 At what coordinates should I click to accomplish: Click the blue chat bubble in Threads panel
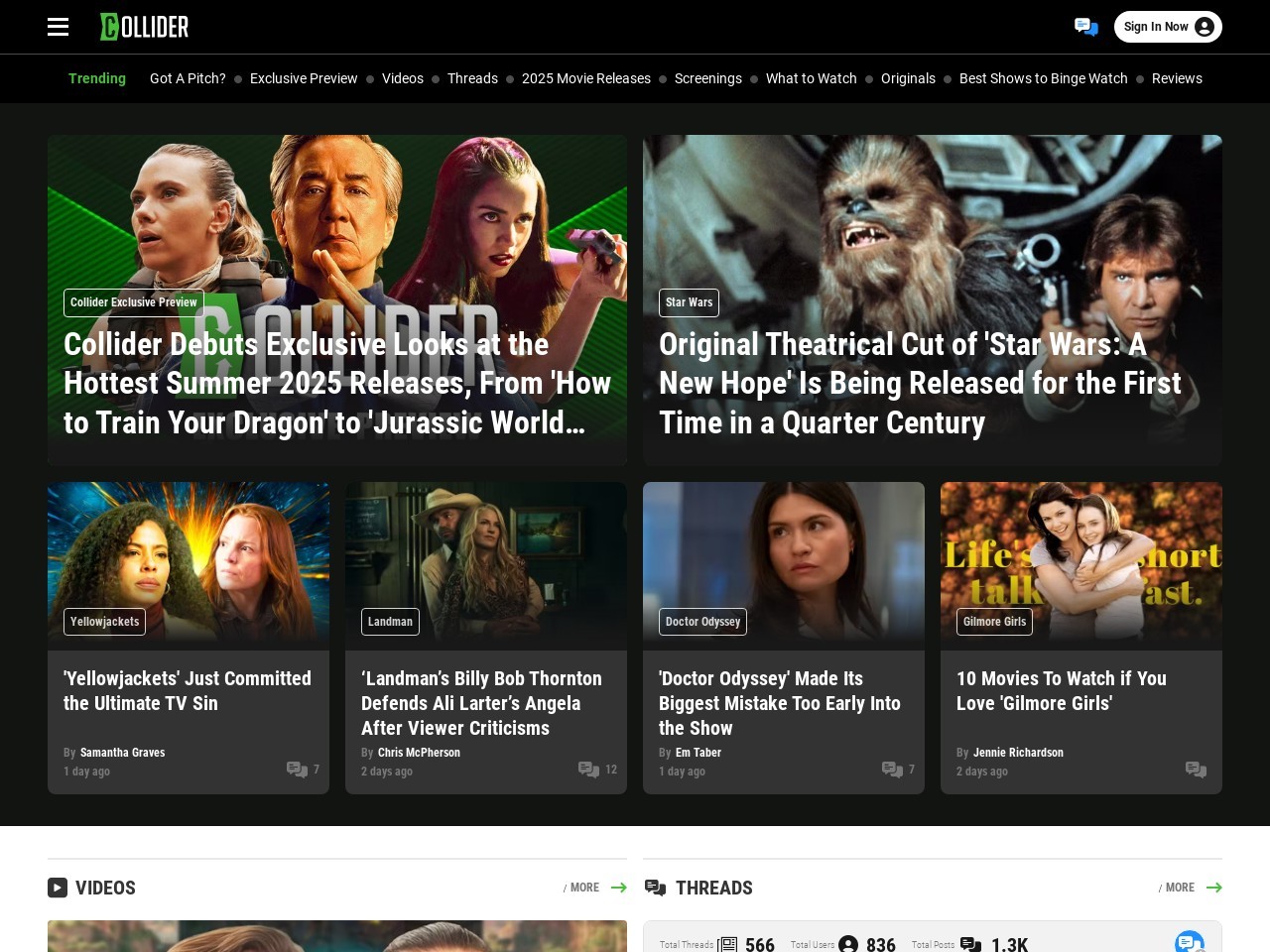[1190, 942]
